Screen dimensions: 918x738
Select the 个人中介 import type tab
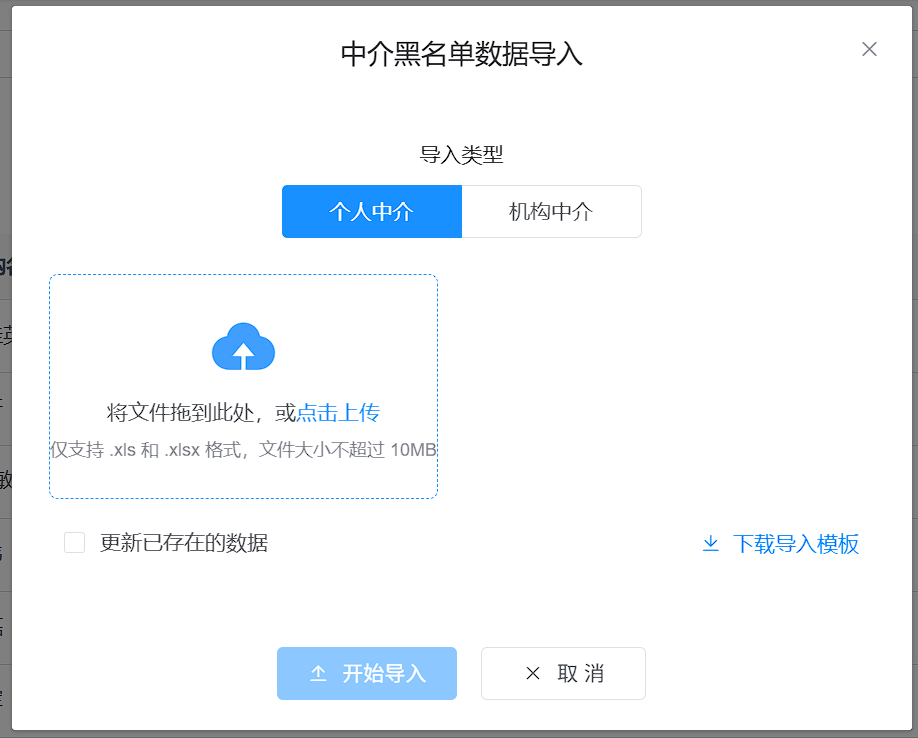[x=372, y=212]
